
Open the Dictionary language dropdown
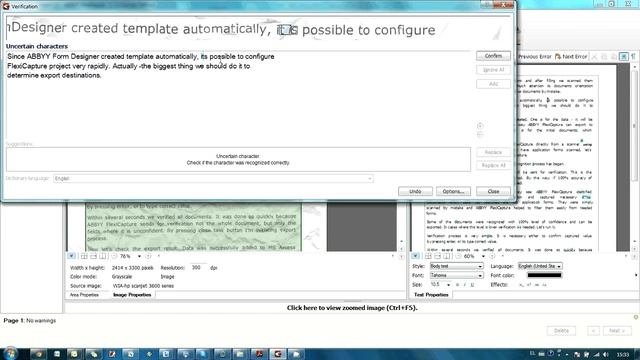click(213, 178)
